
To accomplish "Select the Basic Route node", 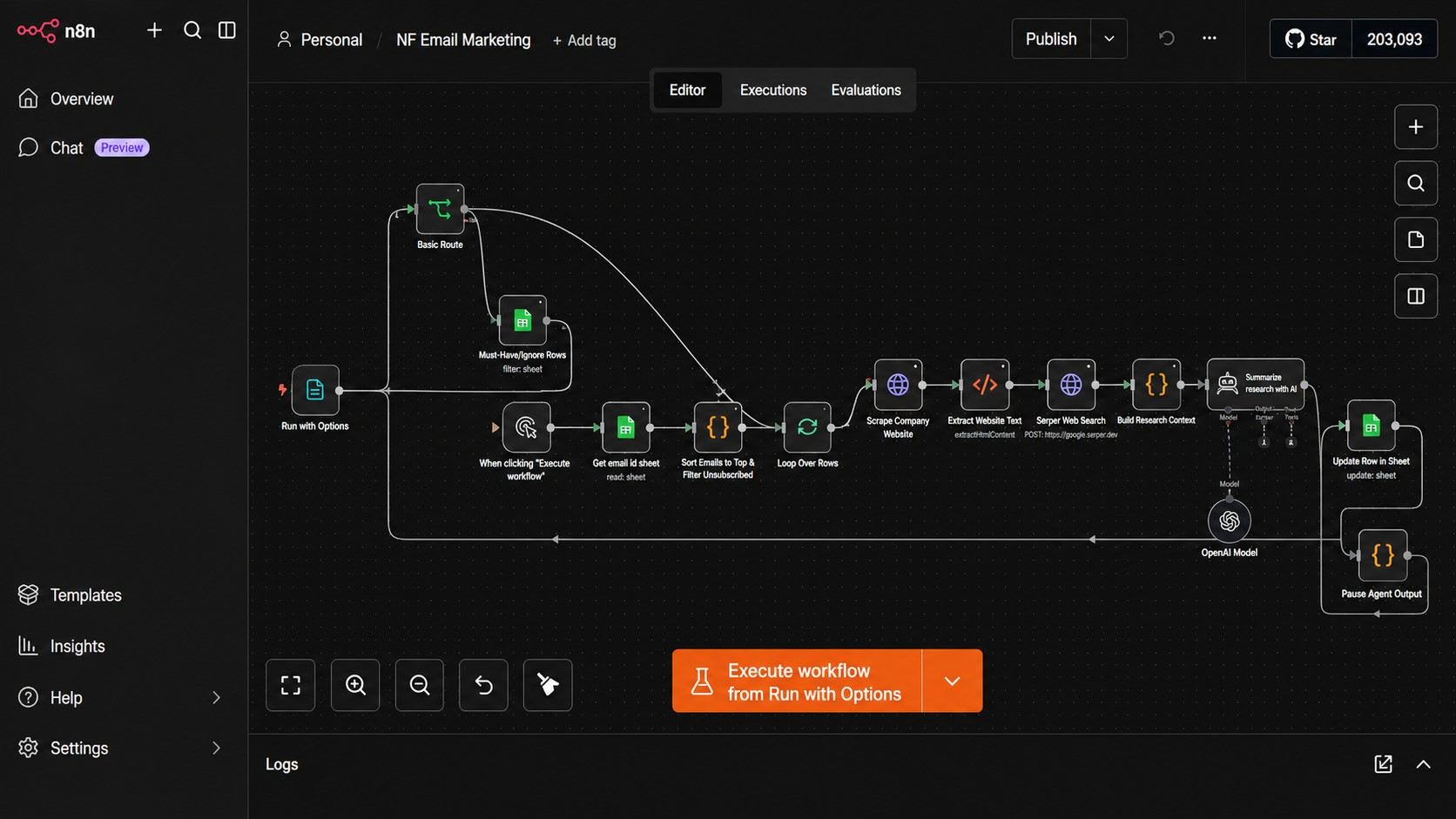I will tap(440, 209).
